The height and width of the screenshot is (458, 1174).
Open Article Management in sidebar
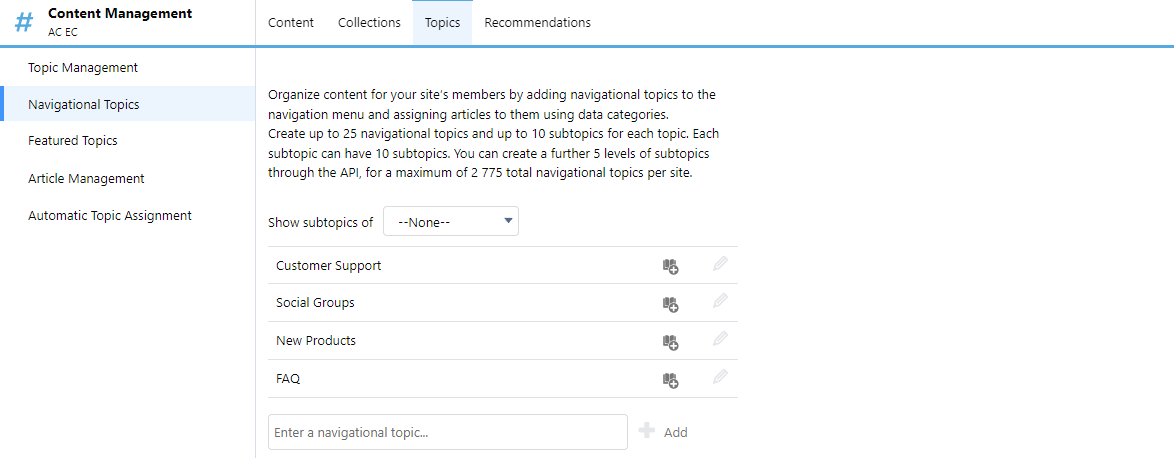click(x=86, y=178)
